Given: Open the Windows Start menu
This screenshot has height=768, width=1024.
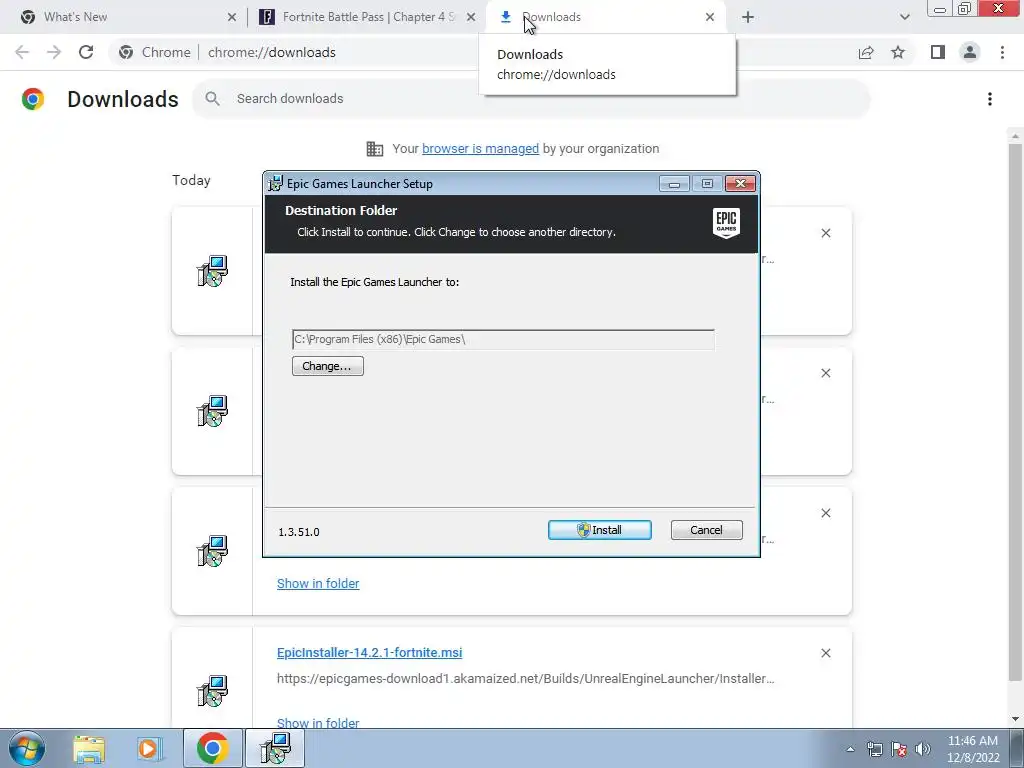Looking at the screenshot, I should 27,748.
